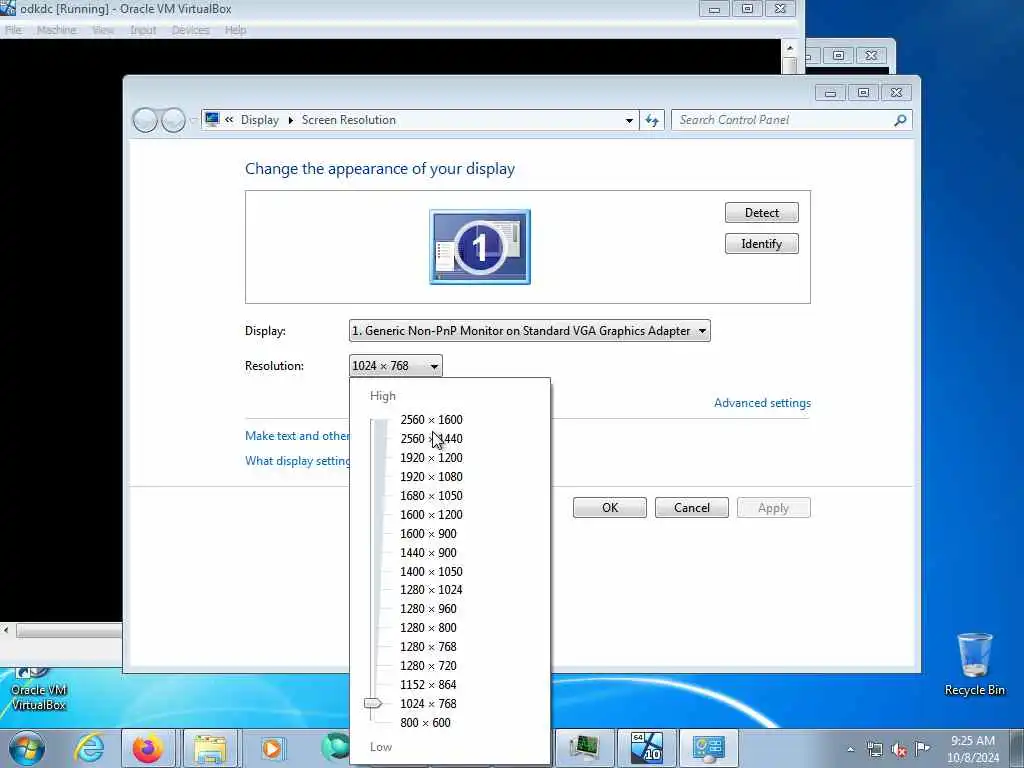
Task: Open Advanced settings link
Action: (x=762, y=403)
